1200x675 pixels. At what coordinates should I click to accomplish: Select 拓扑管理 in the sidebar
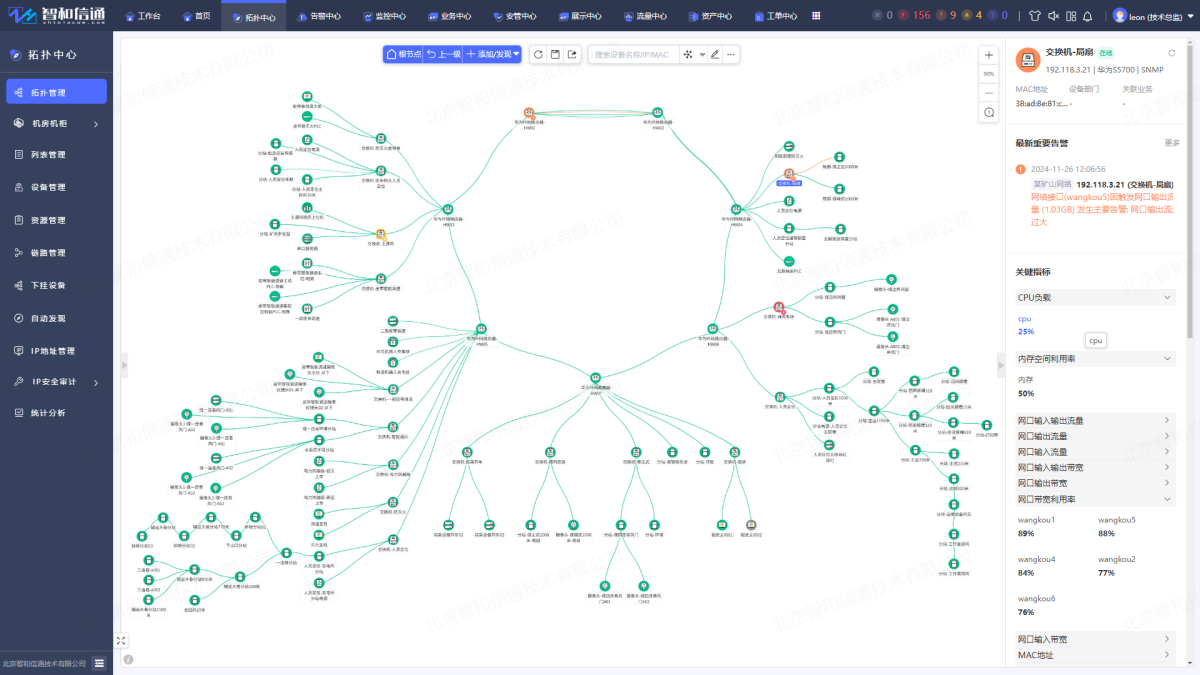pos(56,92)
